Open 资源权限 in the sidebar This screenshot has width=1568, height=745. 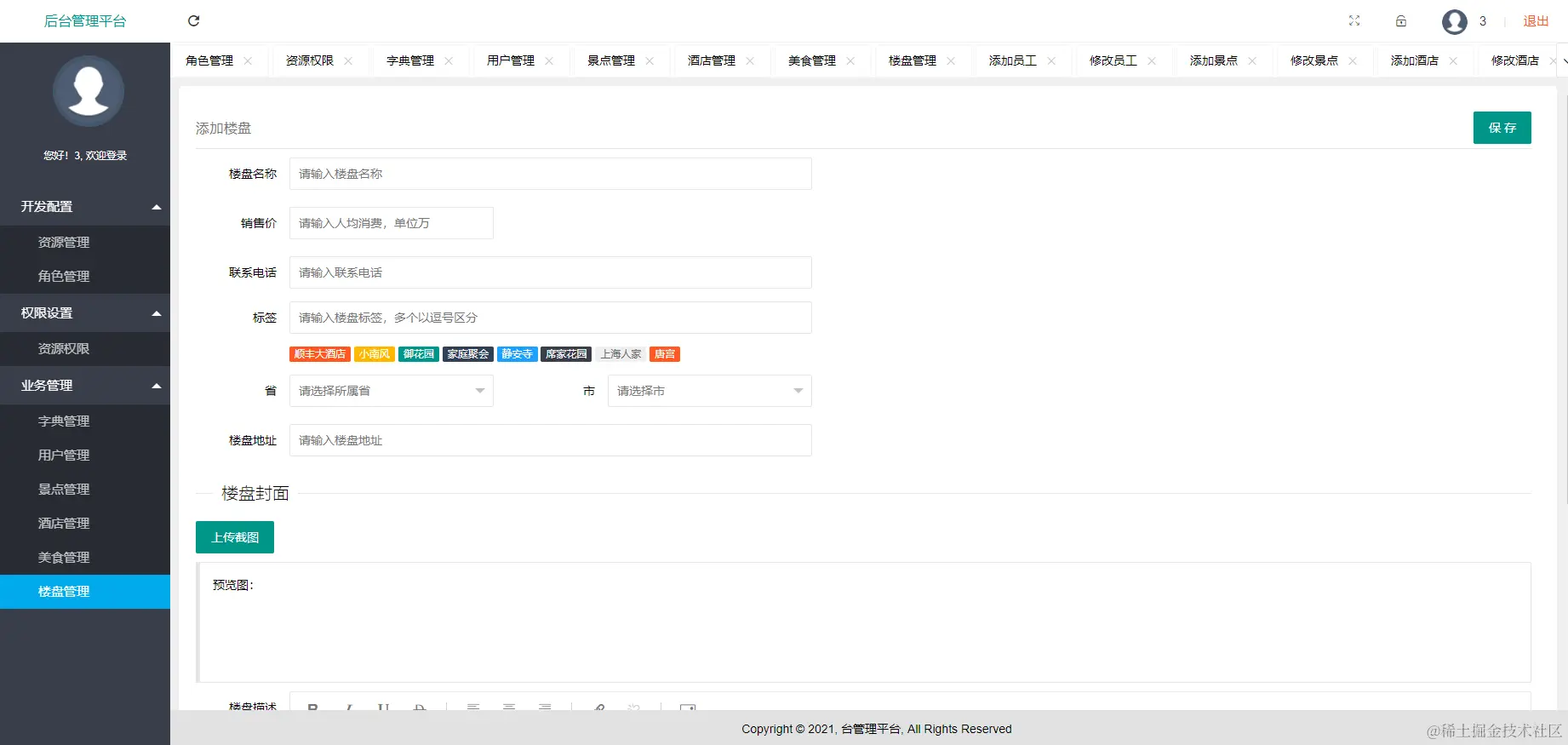point(85,349)
